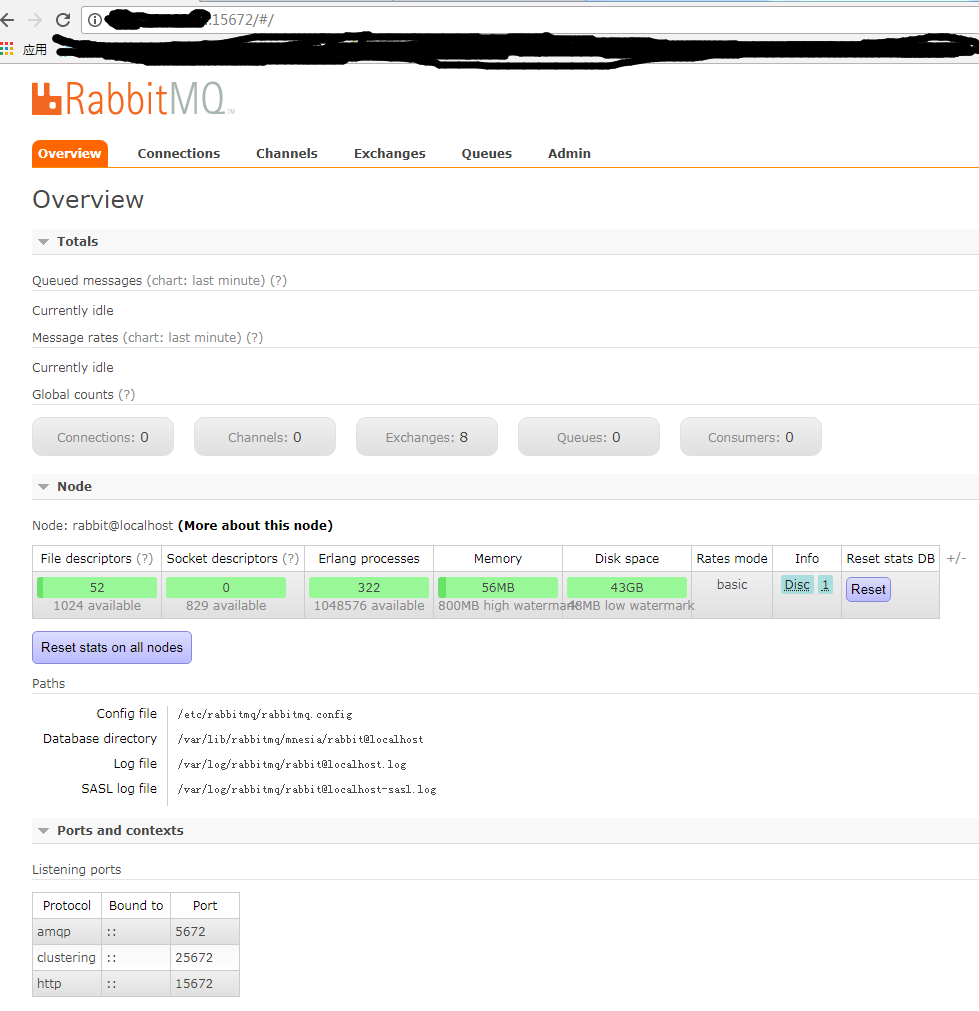Click the File descriptors 52 usage bar
Image resolution: width=979 pixels, height=1011 pixels.
pyautogui.click(x=97, y=587)
